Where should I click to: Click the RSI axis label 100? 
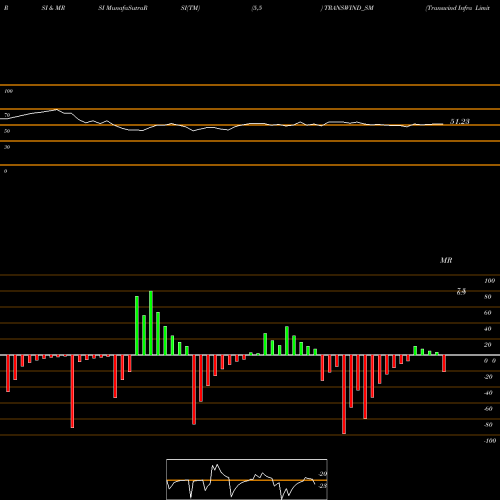click(x=8, y=91)
